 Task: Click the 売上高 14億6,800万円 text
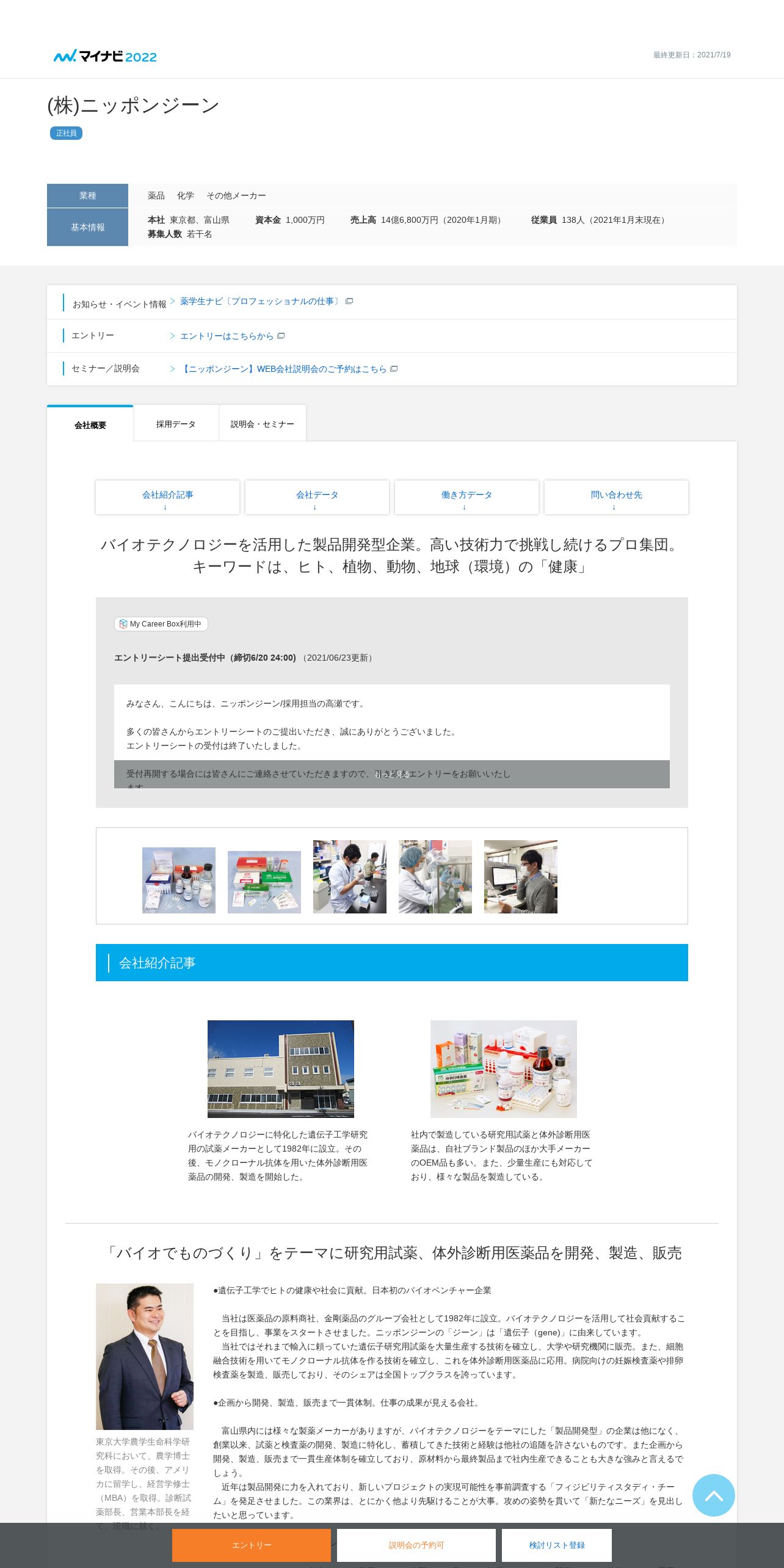(427, 220)
